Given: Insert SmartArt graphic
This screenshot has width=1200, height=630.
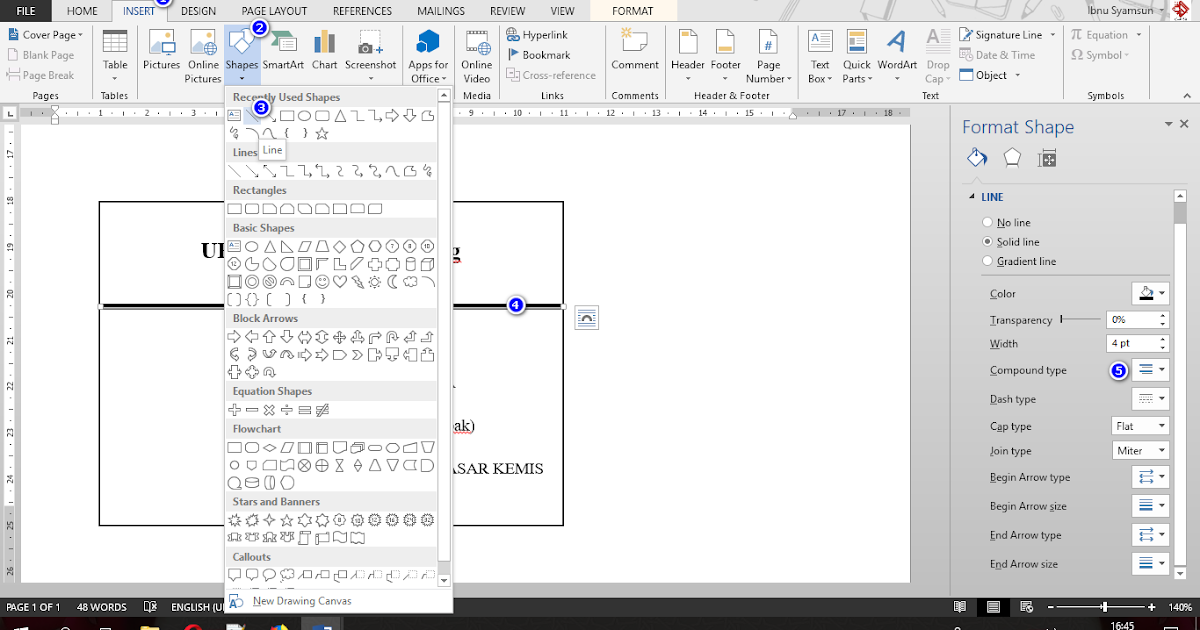Looking at the screenshot, I should [284, 50].
